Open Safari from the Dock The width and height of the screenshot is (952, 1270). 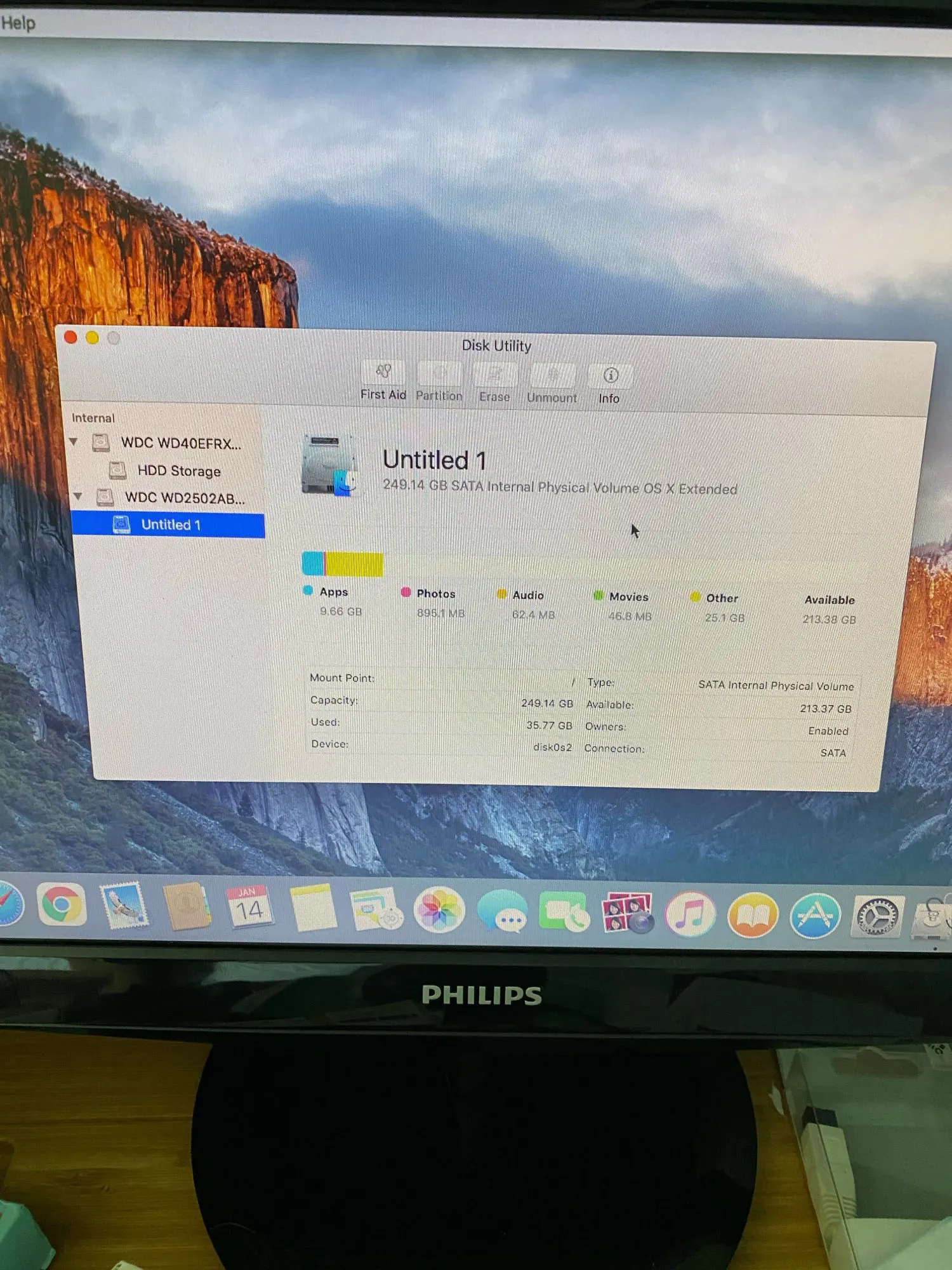click(8, 904)
